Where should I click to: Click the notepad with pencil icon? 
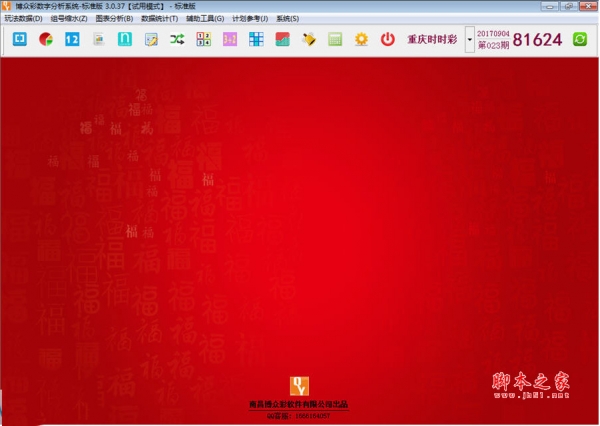tap(151, 39)
